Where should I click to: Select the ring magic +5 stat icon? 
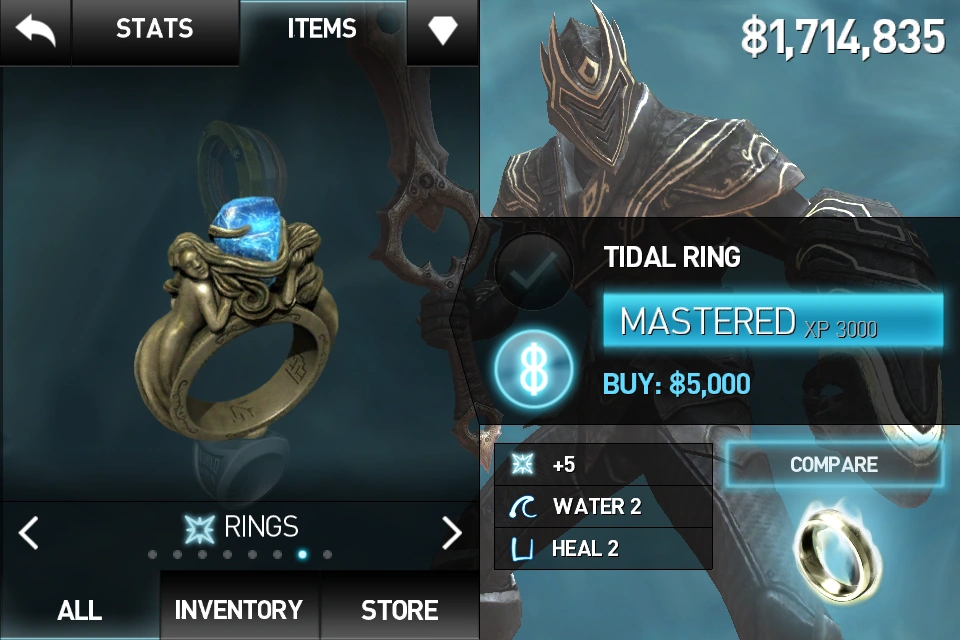pos(522,464)
